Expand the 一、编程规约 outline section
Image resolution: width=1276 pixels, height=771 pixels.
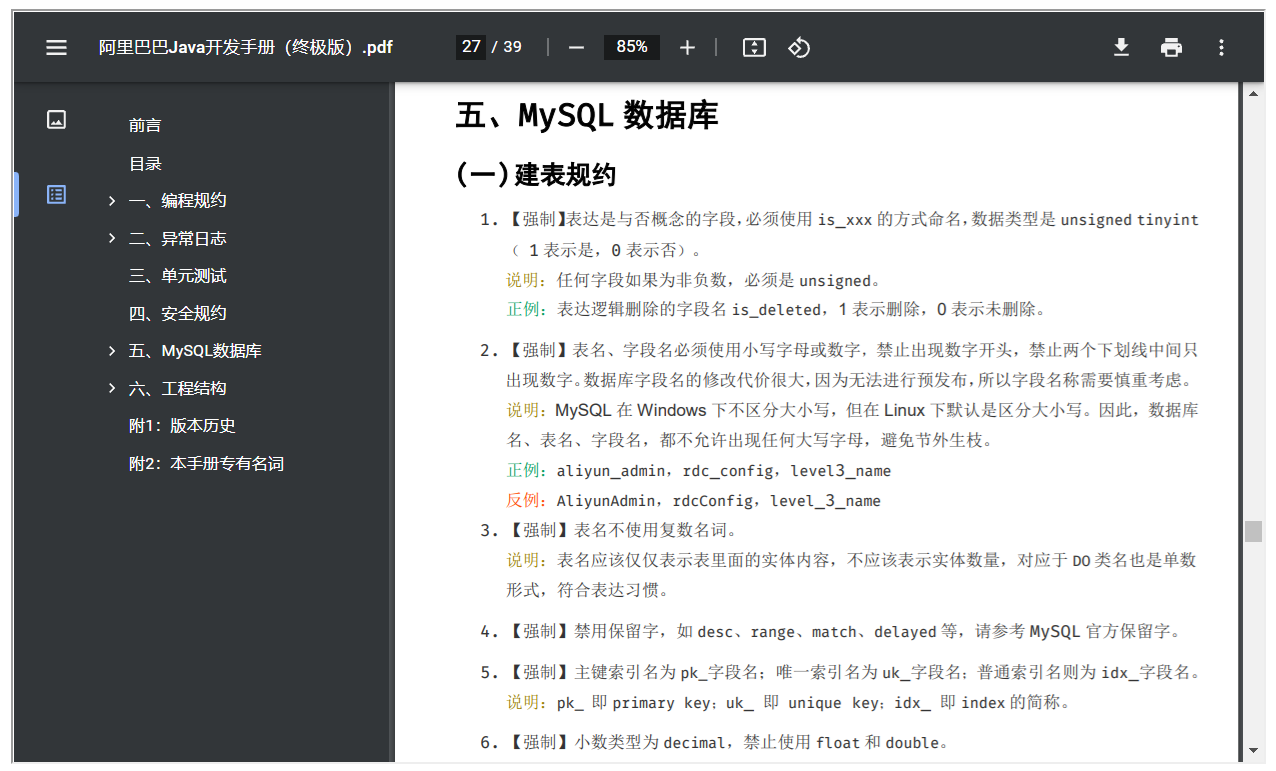tap(112, 201)
